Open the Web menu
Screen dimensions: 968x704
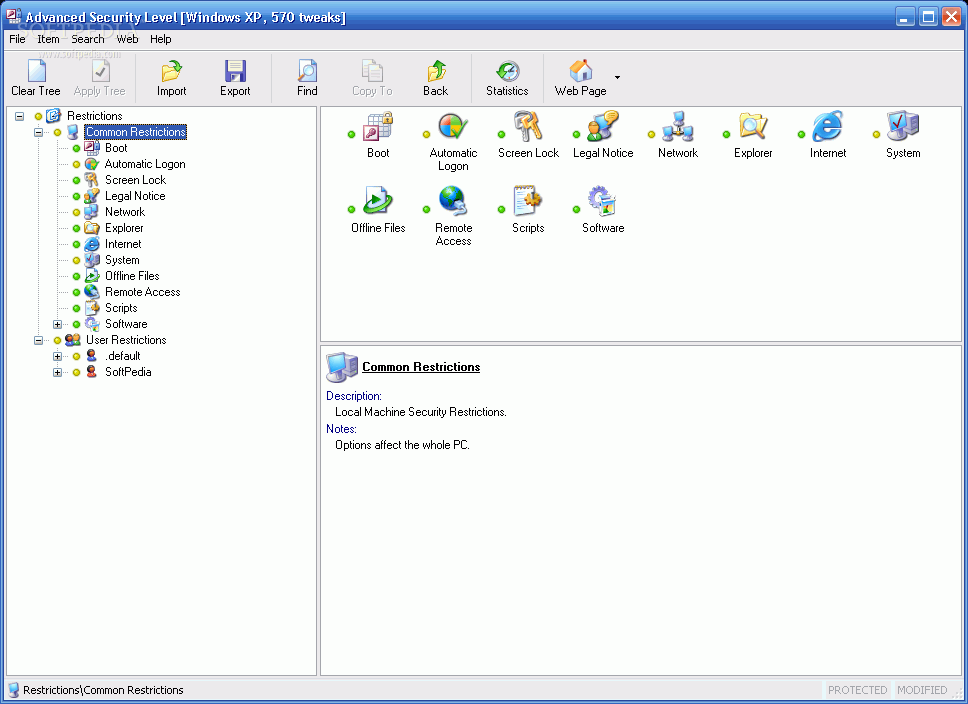click(x=127, y=39)
